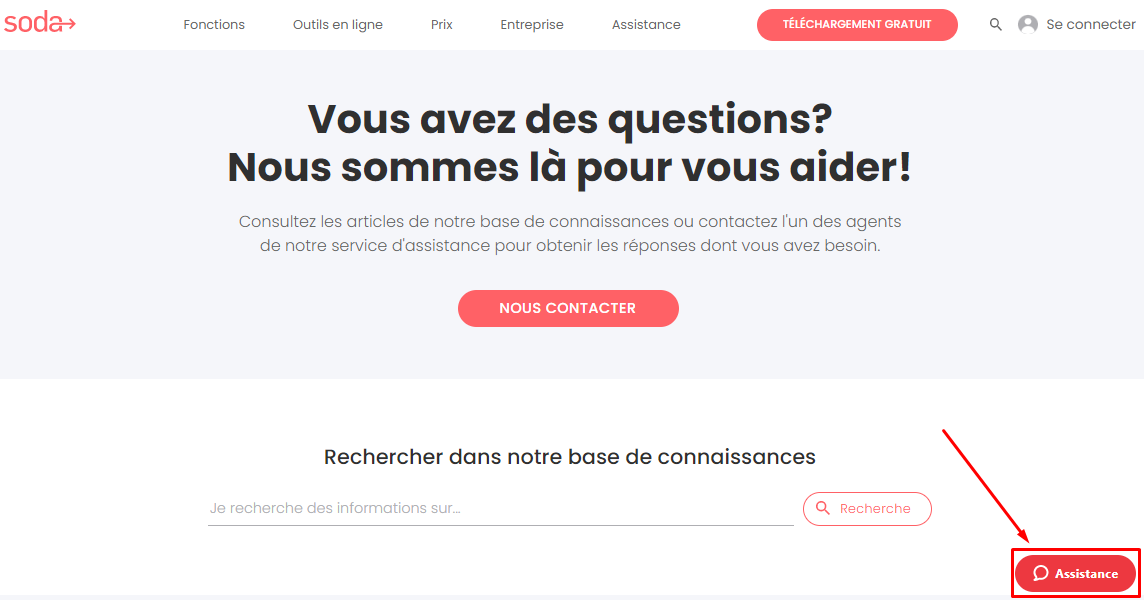Go to the Prix page
The height and width of the screenshot is (600, 1144).
tap(441, 24)
